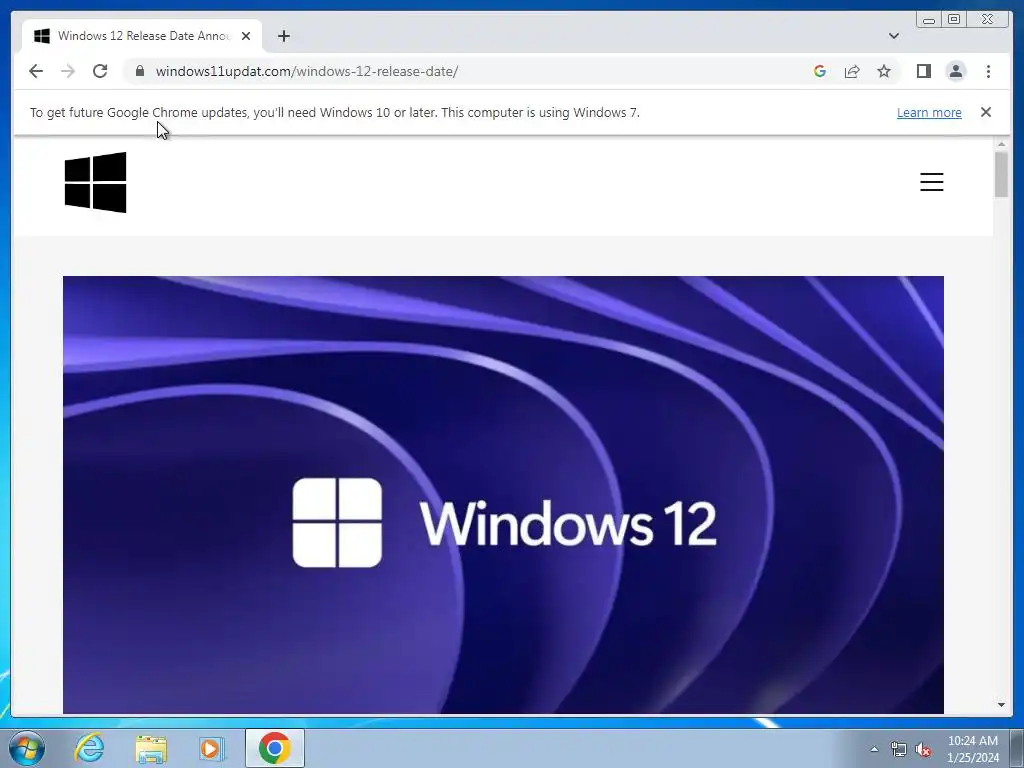Click the page scrollbar thumb
The width and height of the screenshot is (1024, 768).
click(1001, 174)
